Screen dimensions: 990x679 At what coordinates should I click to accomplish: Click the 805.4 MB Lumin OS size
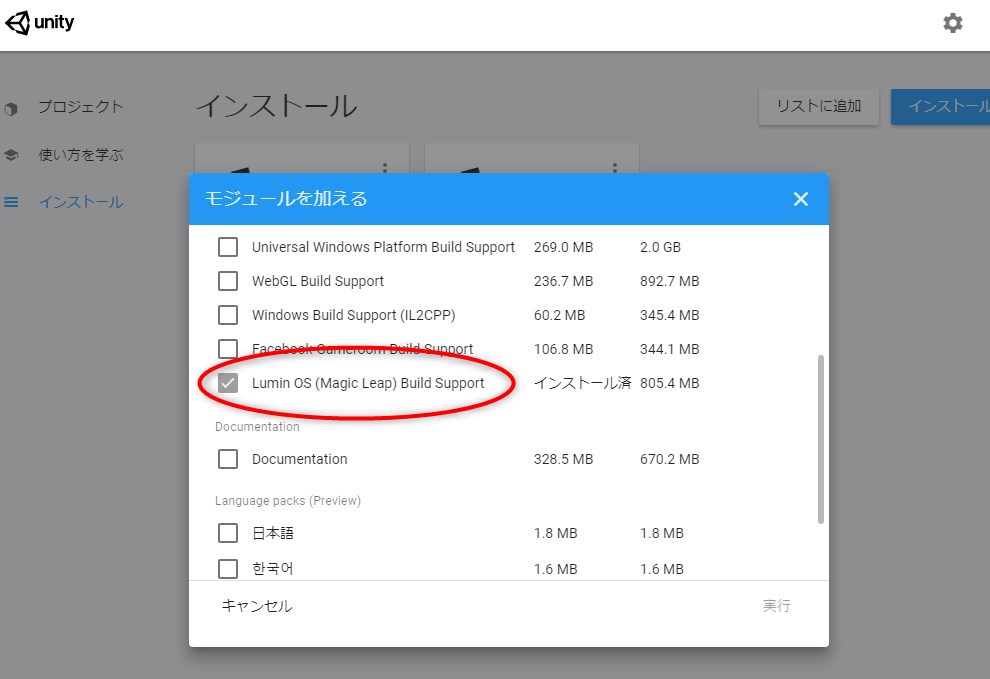669,383
